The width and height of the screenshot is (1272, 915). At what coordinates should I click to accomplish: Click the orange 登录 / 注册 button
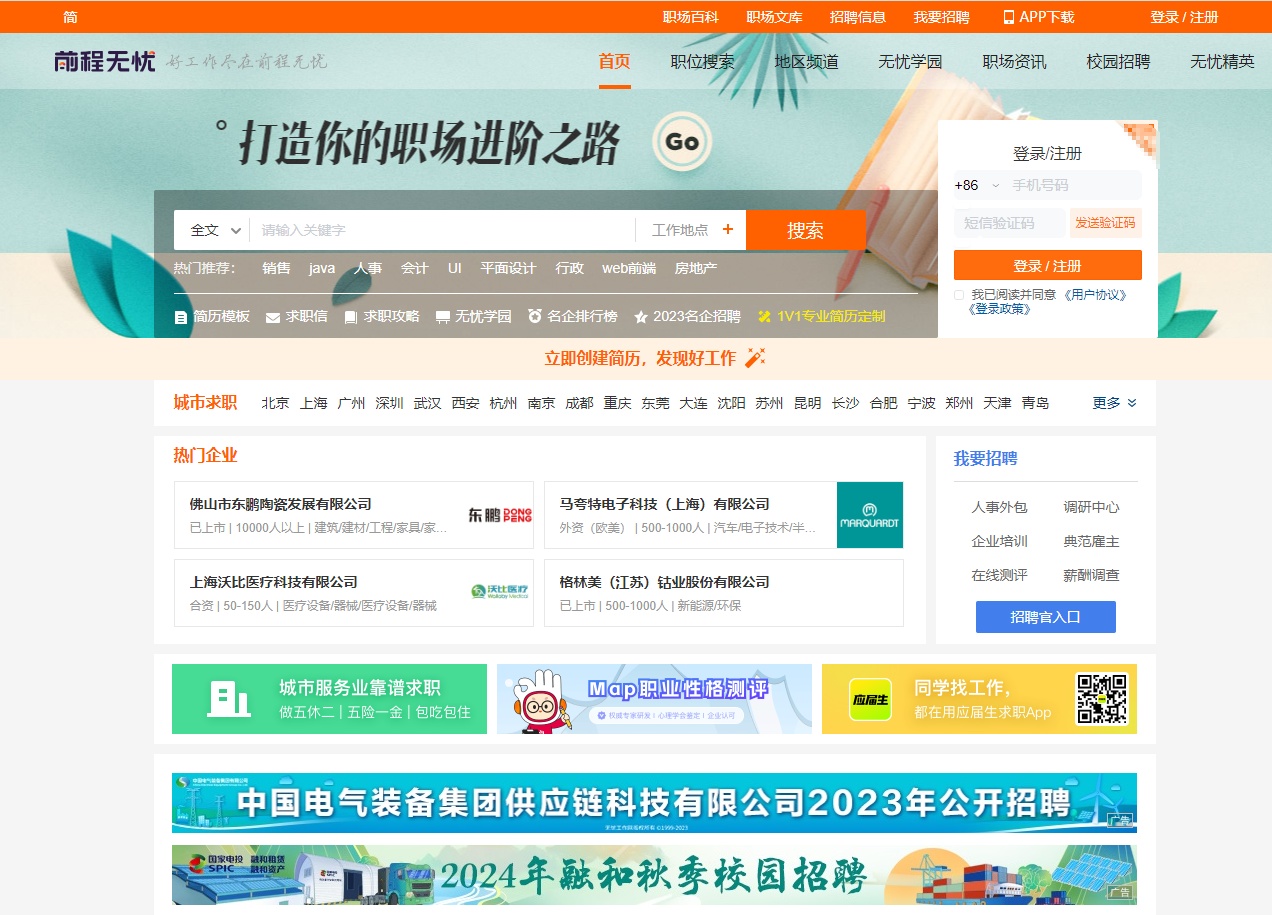coord(1048,266)
